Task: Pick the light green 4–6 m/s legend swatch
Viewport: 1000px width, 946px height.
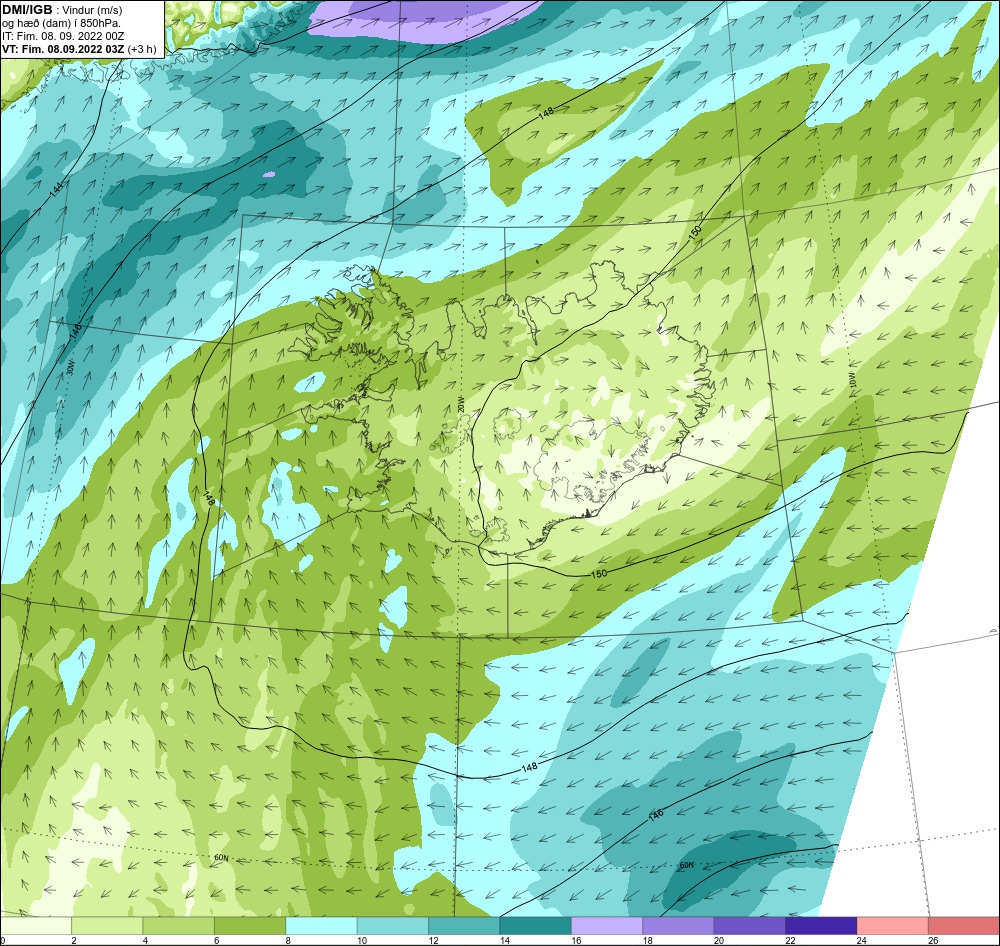Action: click(x=179, y=926)
